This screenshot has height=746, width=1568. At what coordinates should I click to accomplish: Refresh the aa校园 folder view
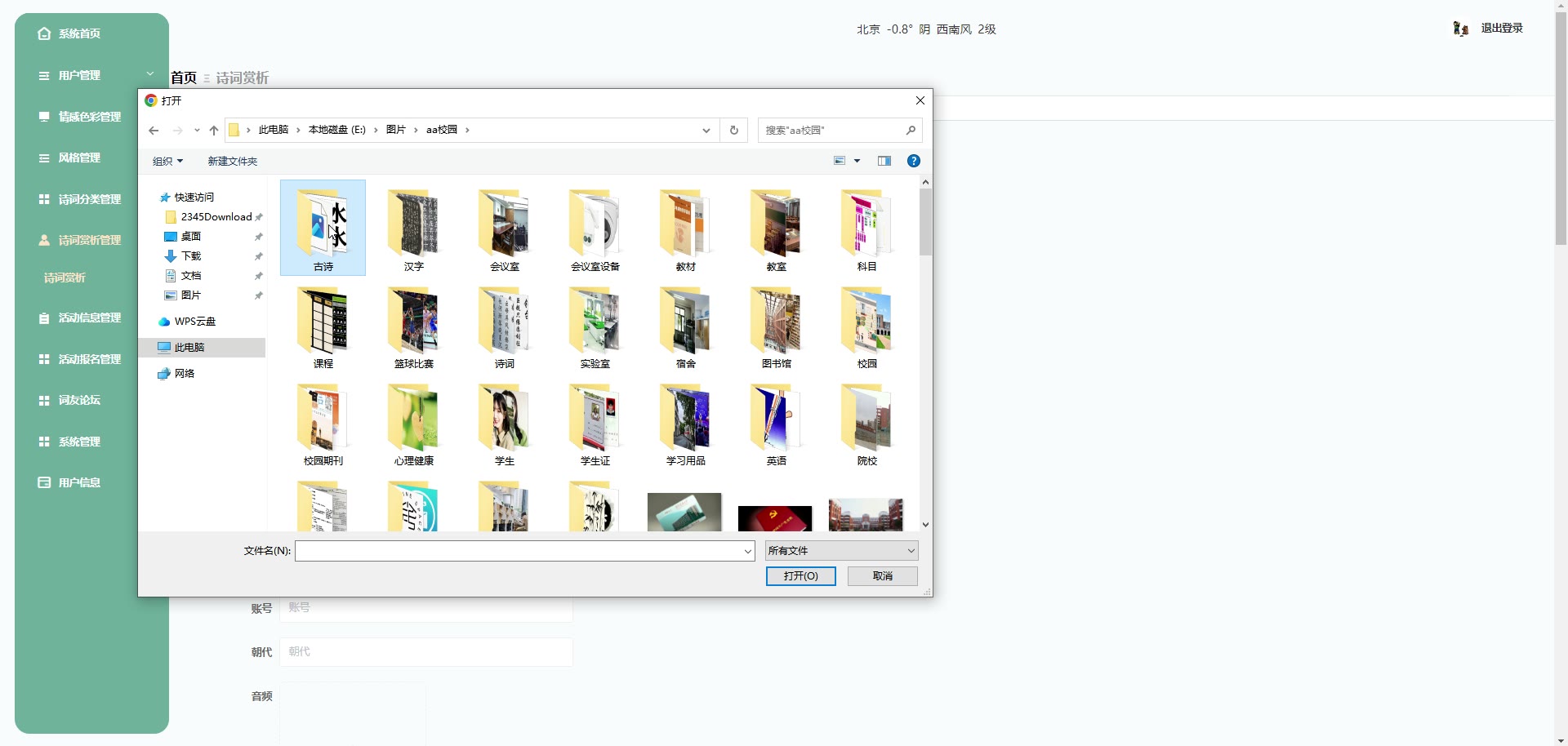click(733, 131)
